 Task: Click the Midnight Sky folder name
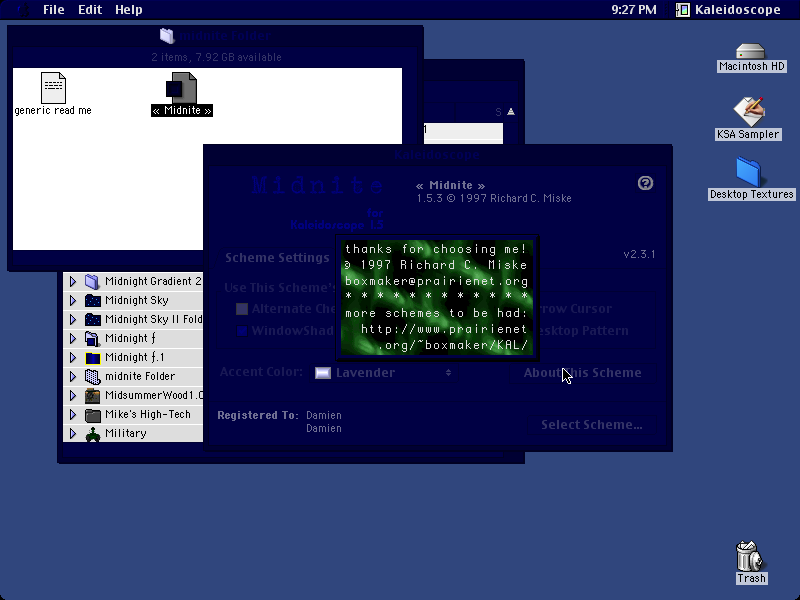coord(137,301)
